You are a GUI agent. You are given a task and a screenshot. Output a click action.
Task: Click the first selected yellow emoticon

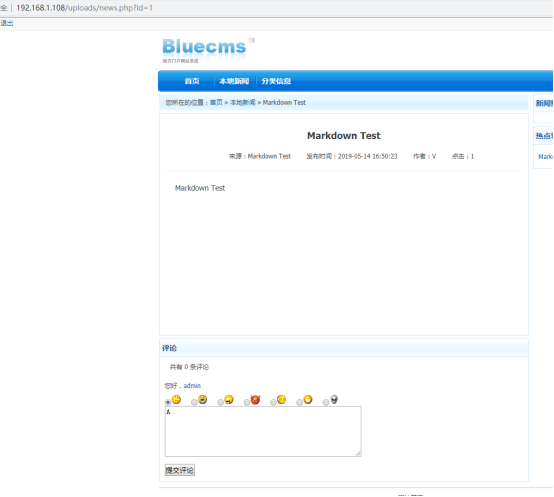pos(176,400)
